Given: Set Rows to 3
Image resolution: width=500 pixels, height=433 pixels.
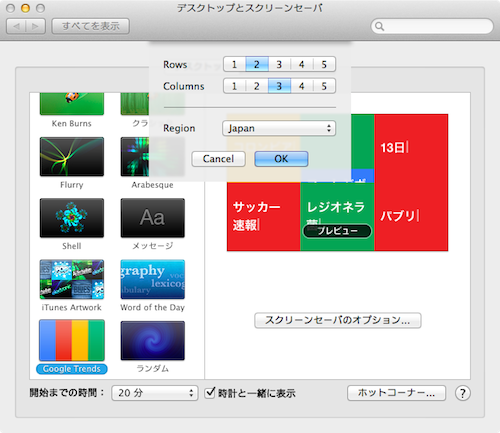Looking at the screenshot, I should click(x=279, y=64).
